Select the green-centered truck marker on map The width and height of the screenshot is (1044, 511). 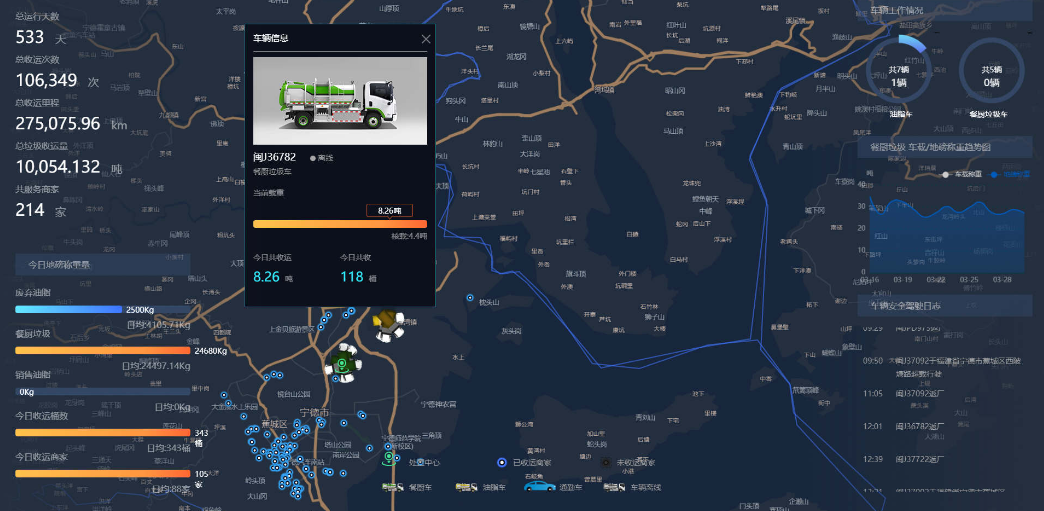tap(343, 363)
